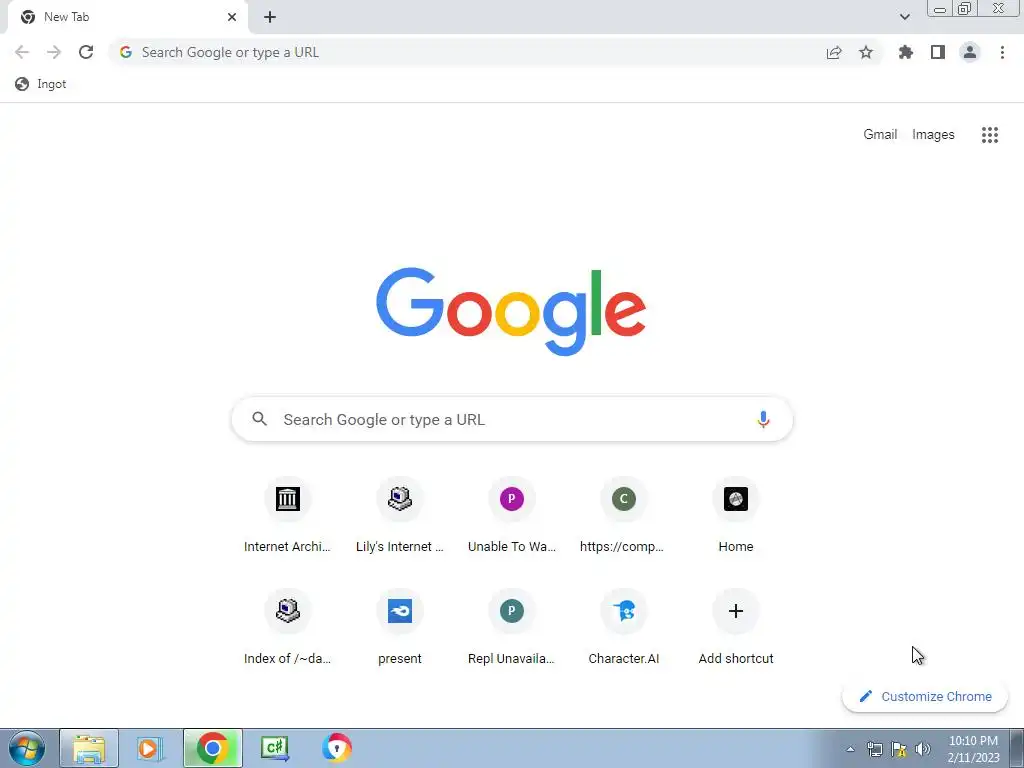Open the Index of /~da... shortcut
1024x768 pixels.
(287, 628)
